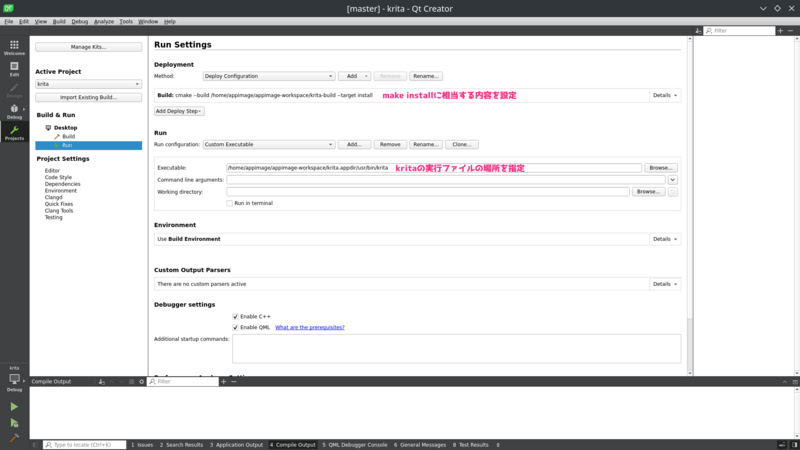Select Build under Desktop kit

pyautogui.click(x=68, y=137)
